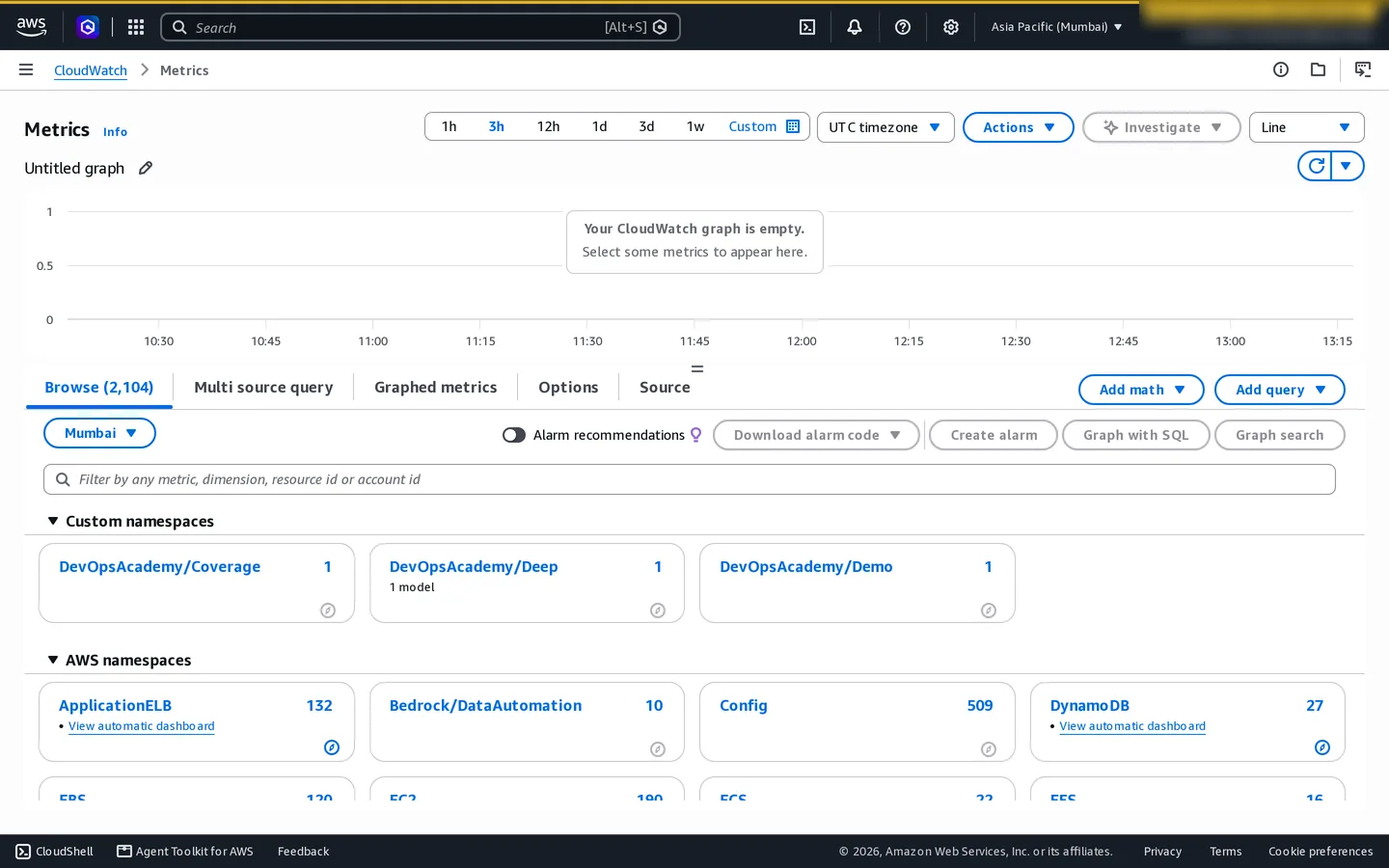
Task: Collapse the Custom namespaces section
Action: (x=53, y=521)
